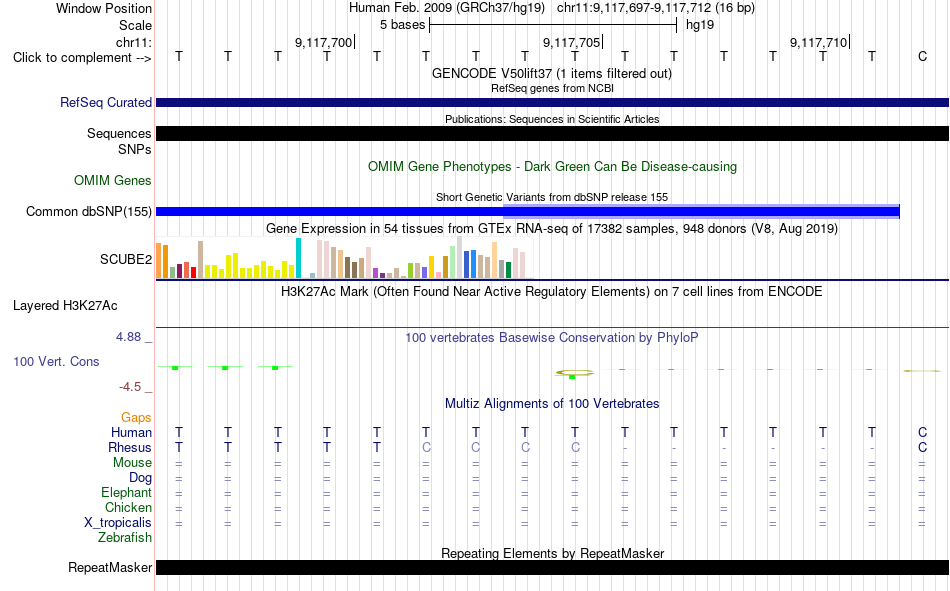Click 'Human Feb. 2009 (GRCh37/hg19)' header text
The width and height of the screenshot is (950, 591).
pyautogui.click(x=447, y=8)
